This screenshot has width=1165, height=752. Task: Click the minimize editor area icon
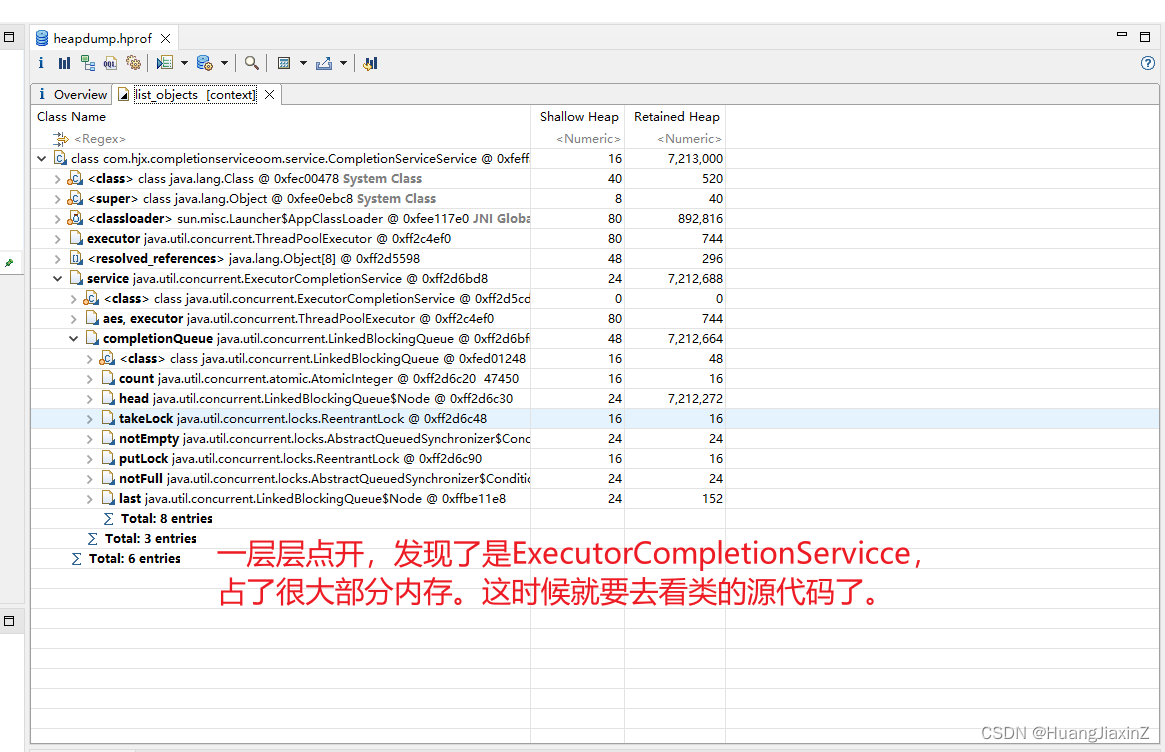pos(1122,35)
